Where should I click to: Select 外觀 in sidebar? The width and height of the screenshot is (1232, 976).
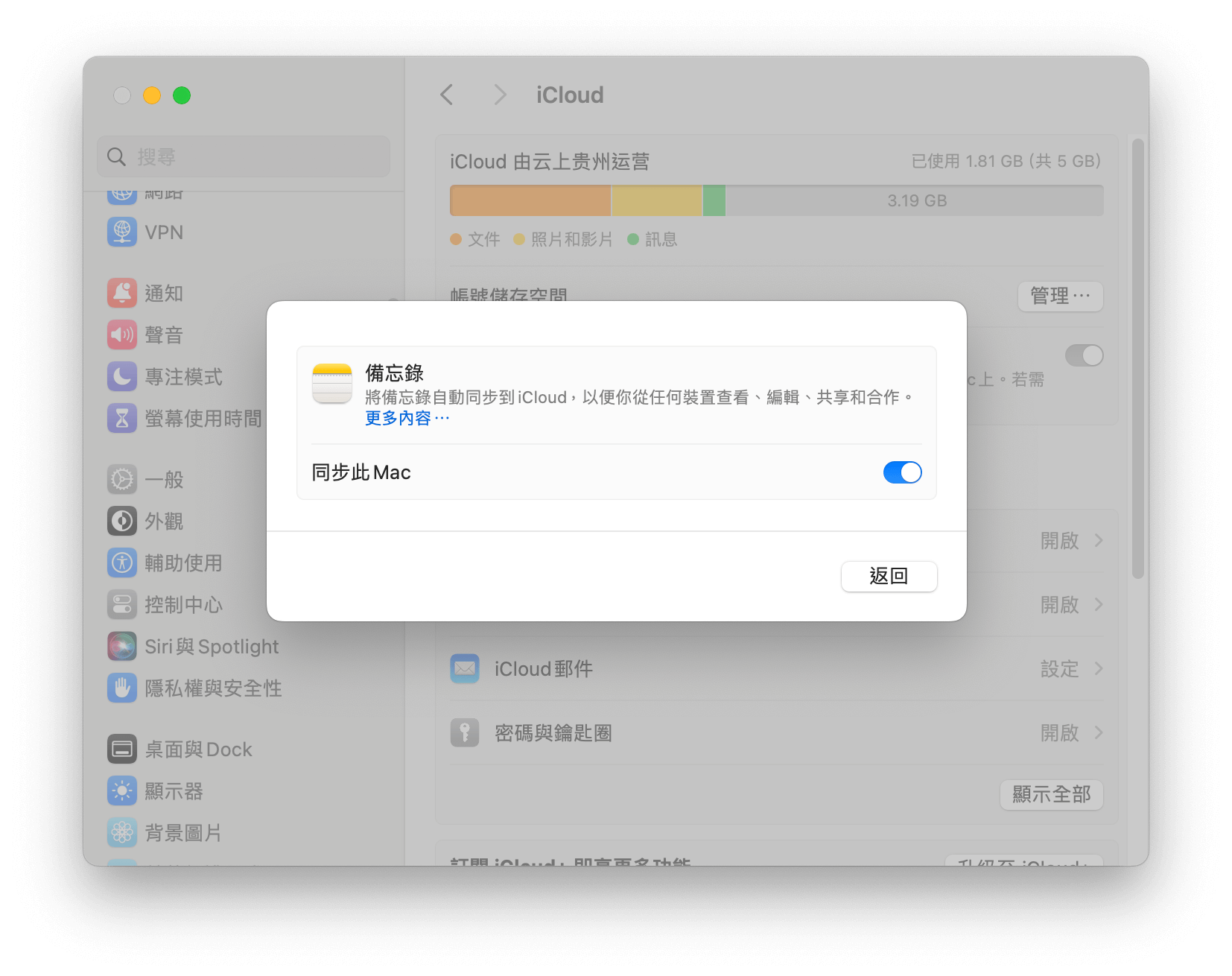click(x=164, y=521)
